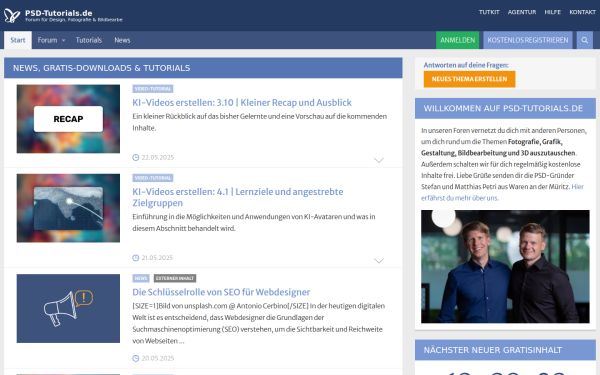This screenshot has width=600, height=375.
Task: Click the clock icon beside 22.05.2025
Action: tap(135, 157)
